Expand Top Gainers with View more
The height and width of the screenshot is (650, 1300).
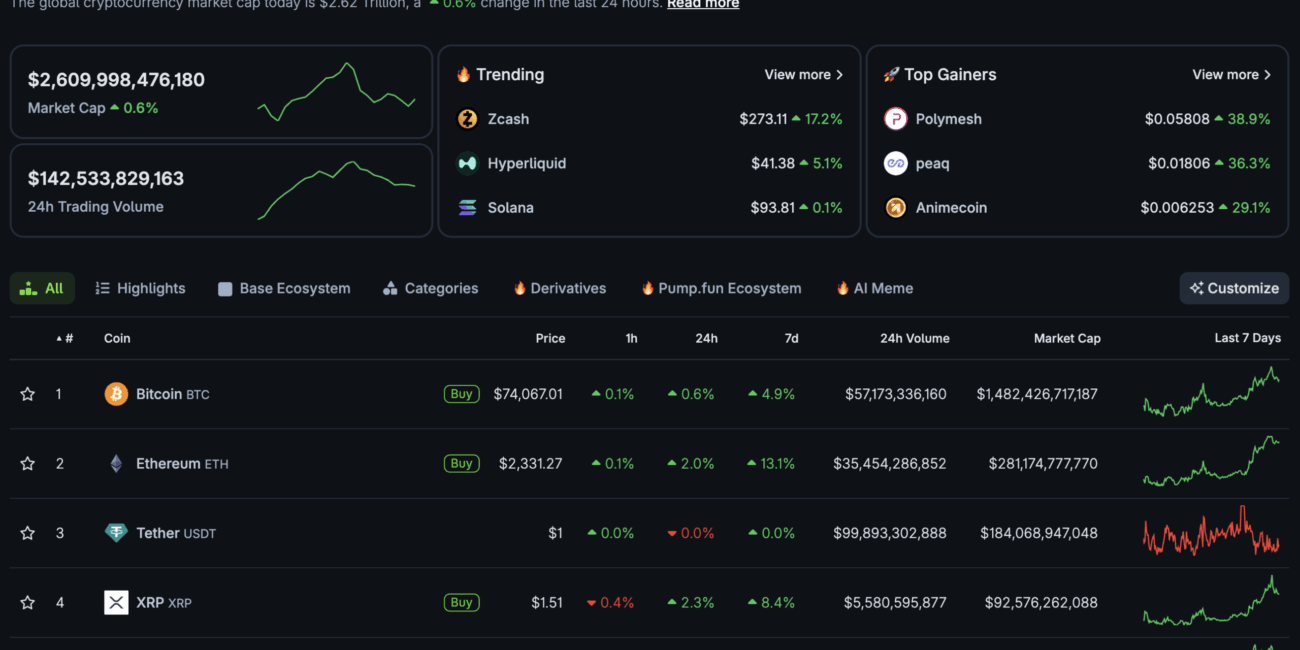[x=1231, y=75]
